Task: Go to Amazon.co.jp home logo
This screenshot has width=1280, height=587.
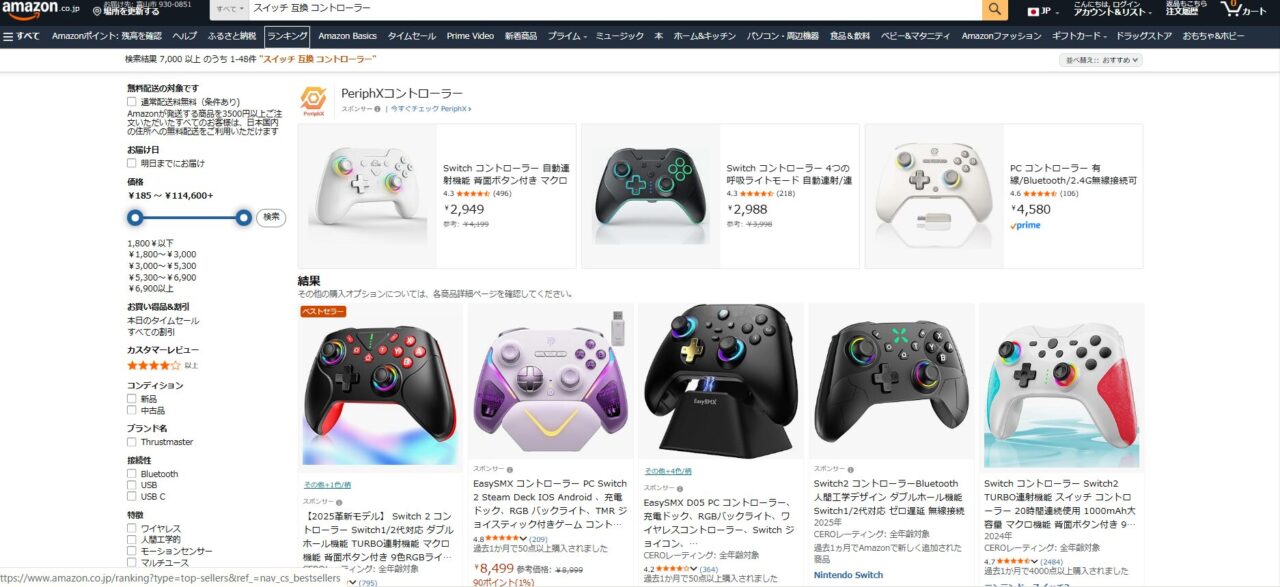Action: coord(39,8)
